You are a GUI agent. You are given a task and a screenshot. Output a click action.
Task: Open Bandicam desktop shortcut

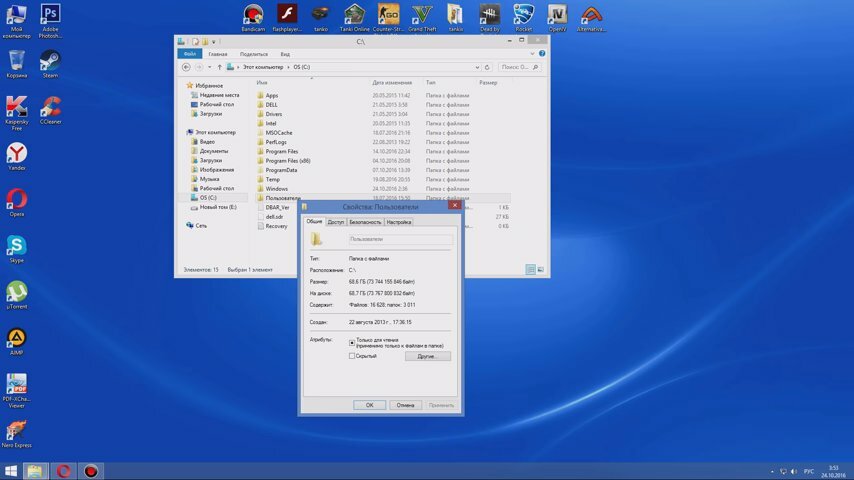point(253,17)
